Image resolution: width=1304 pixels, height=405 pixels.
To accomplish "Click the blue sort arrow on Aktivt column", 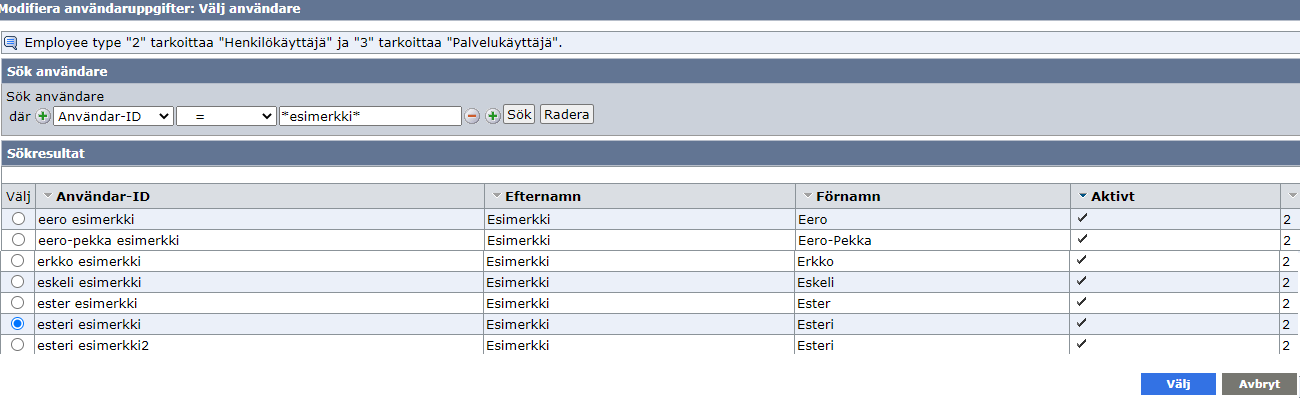I will pyautogui.click(x=1083, y=196).
